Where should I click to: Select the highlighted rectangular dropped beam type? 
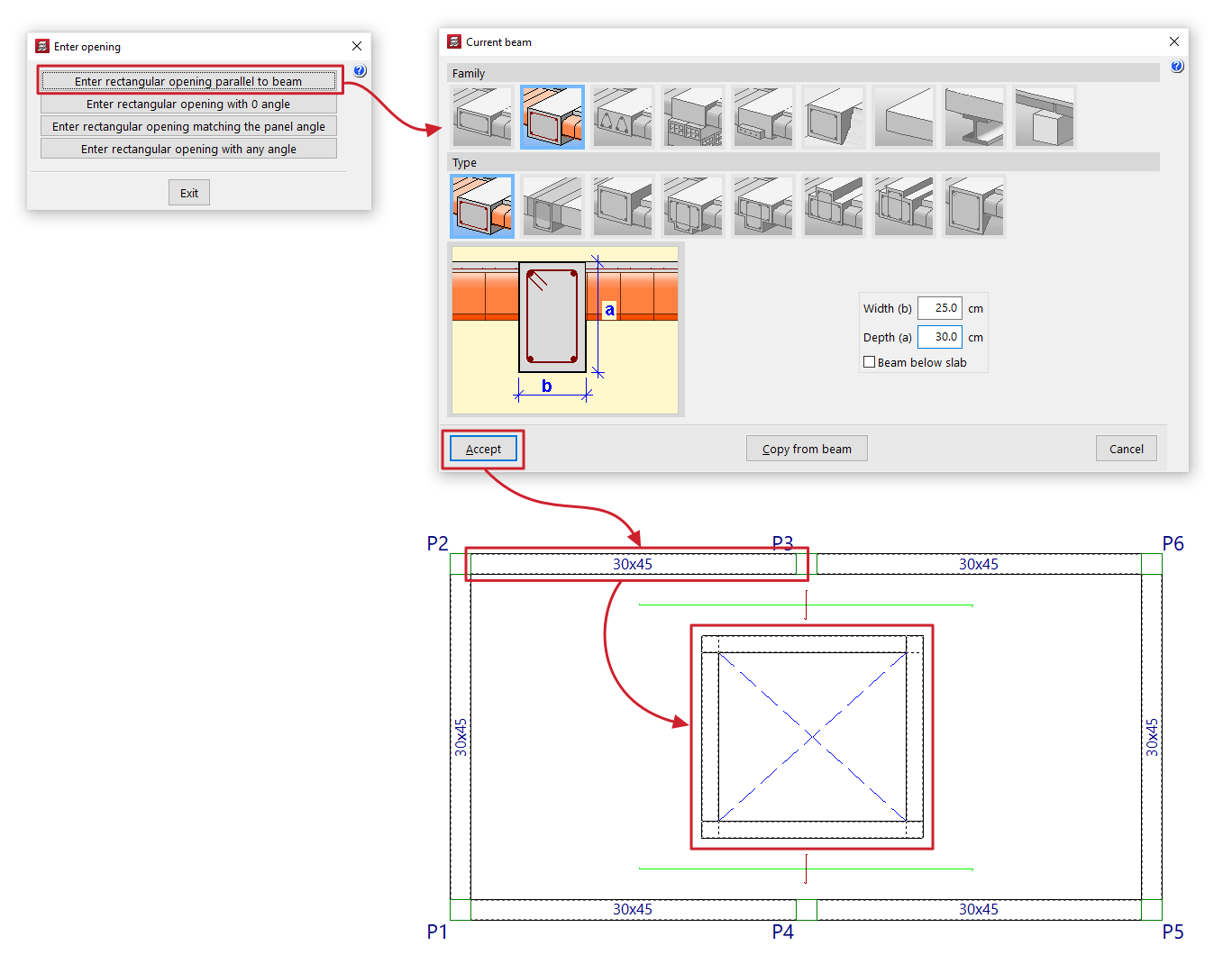click(482, 206)
